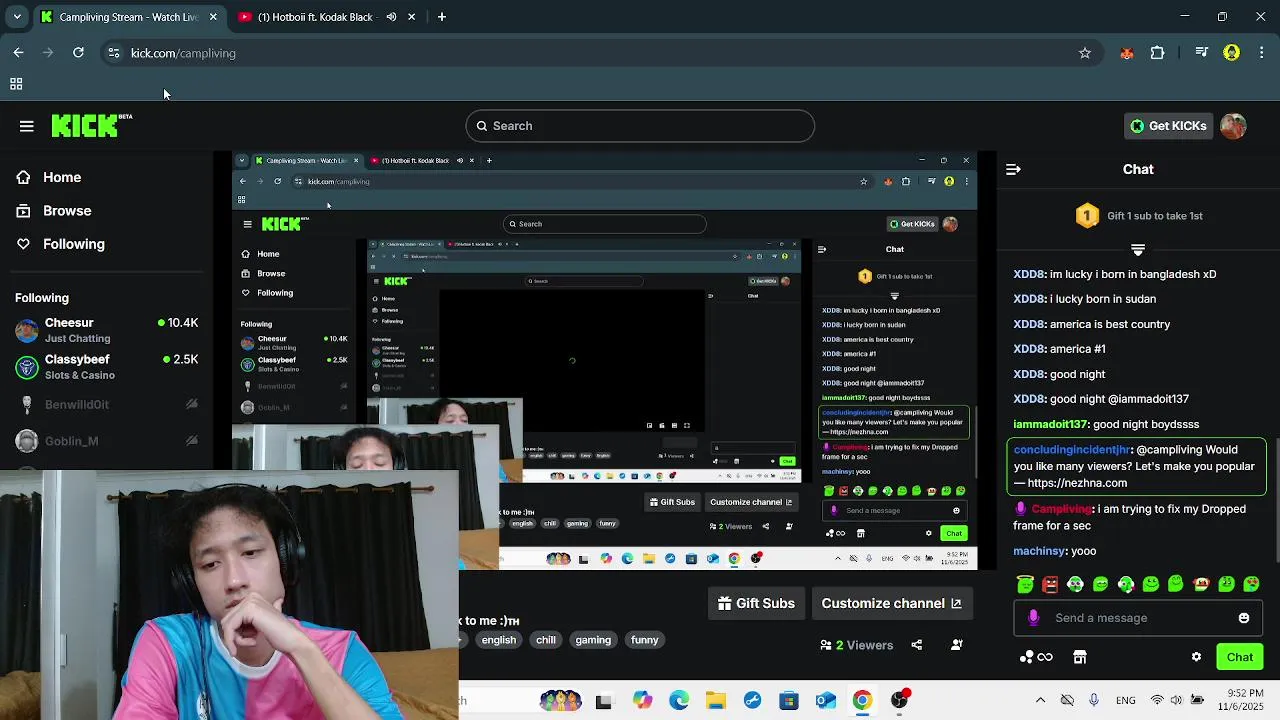Open the offline Benwilldoit channel
This screenshot has width=1280, height=720.
tap(107, 404)
